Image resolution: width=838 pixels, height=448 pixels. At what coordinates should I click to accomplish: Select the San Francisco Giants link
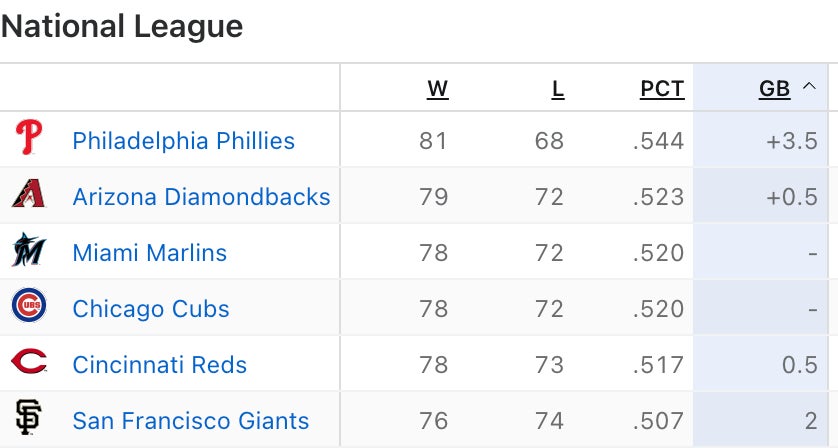click(190, 421)
